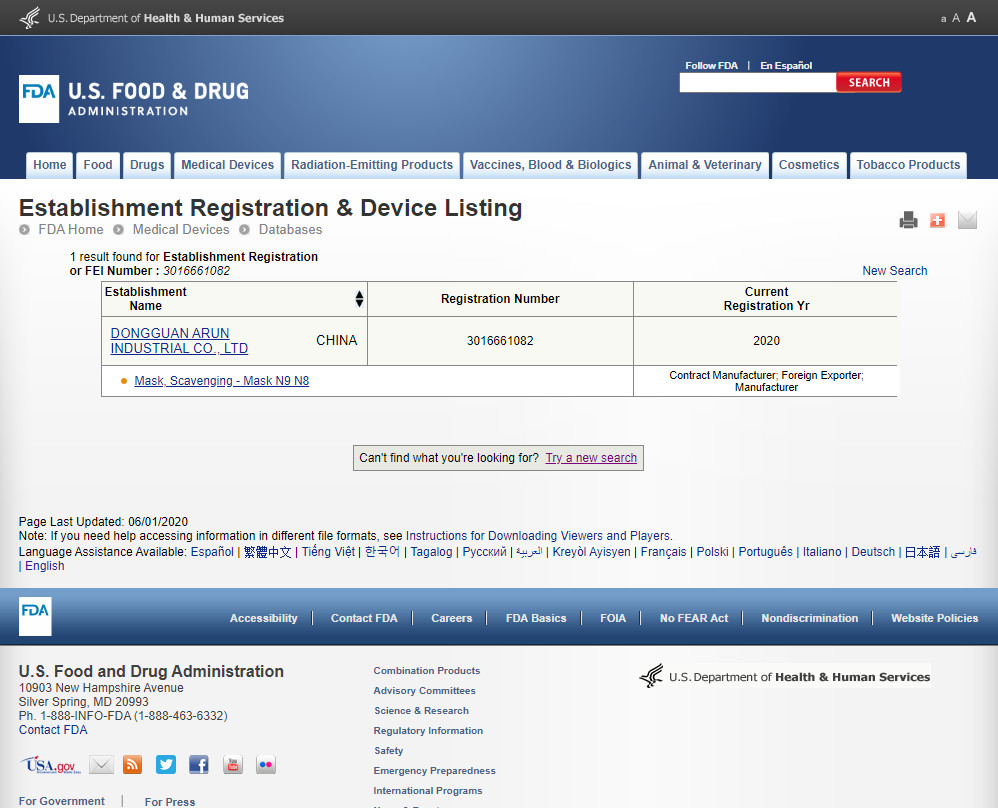Click the FDA logo in header
Screen dimensions: 998x808
tap(39, 99)
